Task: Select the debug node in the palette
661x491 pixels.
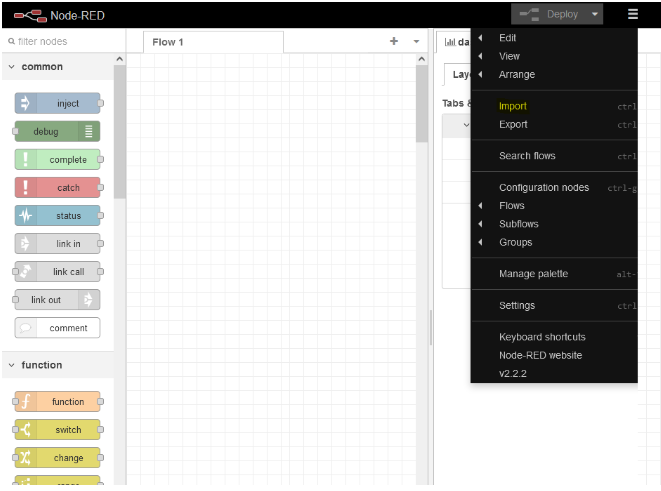Action: coord(58,131)
